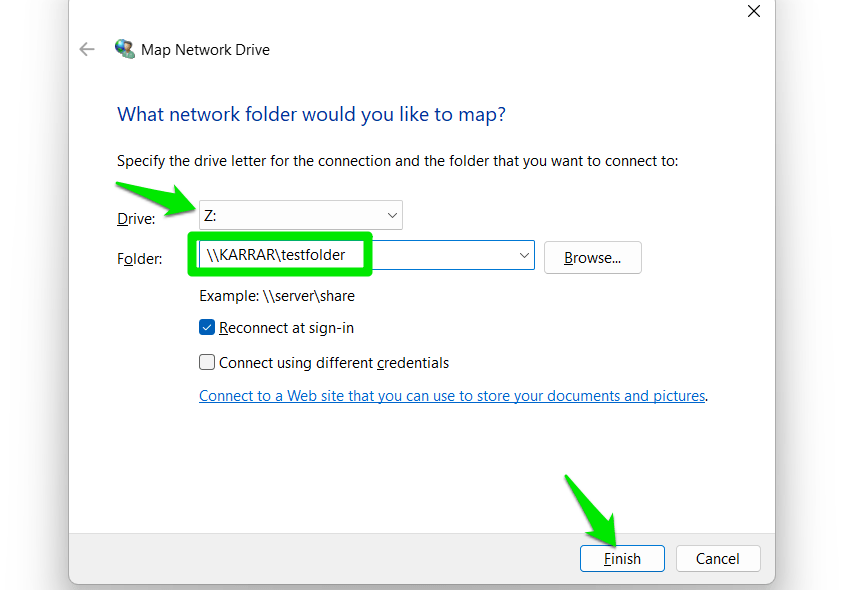Enable Connect using different credentials checkbox
Screen dimensions: 843x590
(207, 363)
